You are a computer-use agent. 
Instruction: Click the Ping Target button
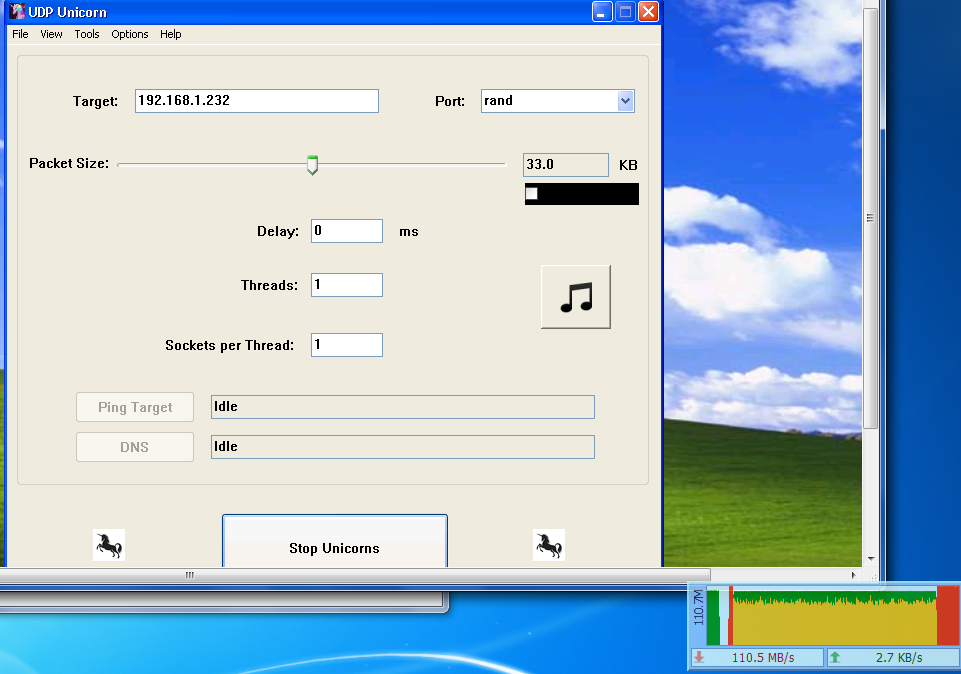point(135,407)
